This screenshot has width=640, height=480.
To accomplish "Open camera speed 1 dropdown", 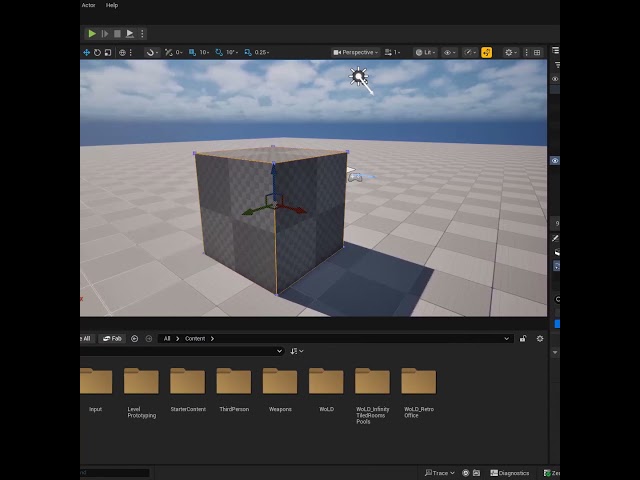I will point(392,52).
